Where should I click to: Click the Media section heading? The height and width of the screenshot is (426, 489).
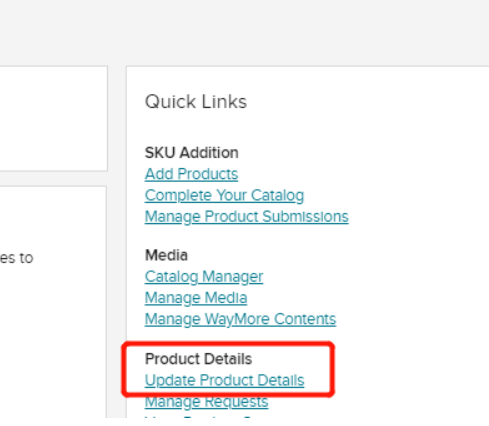coord(166,255)
